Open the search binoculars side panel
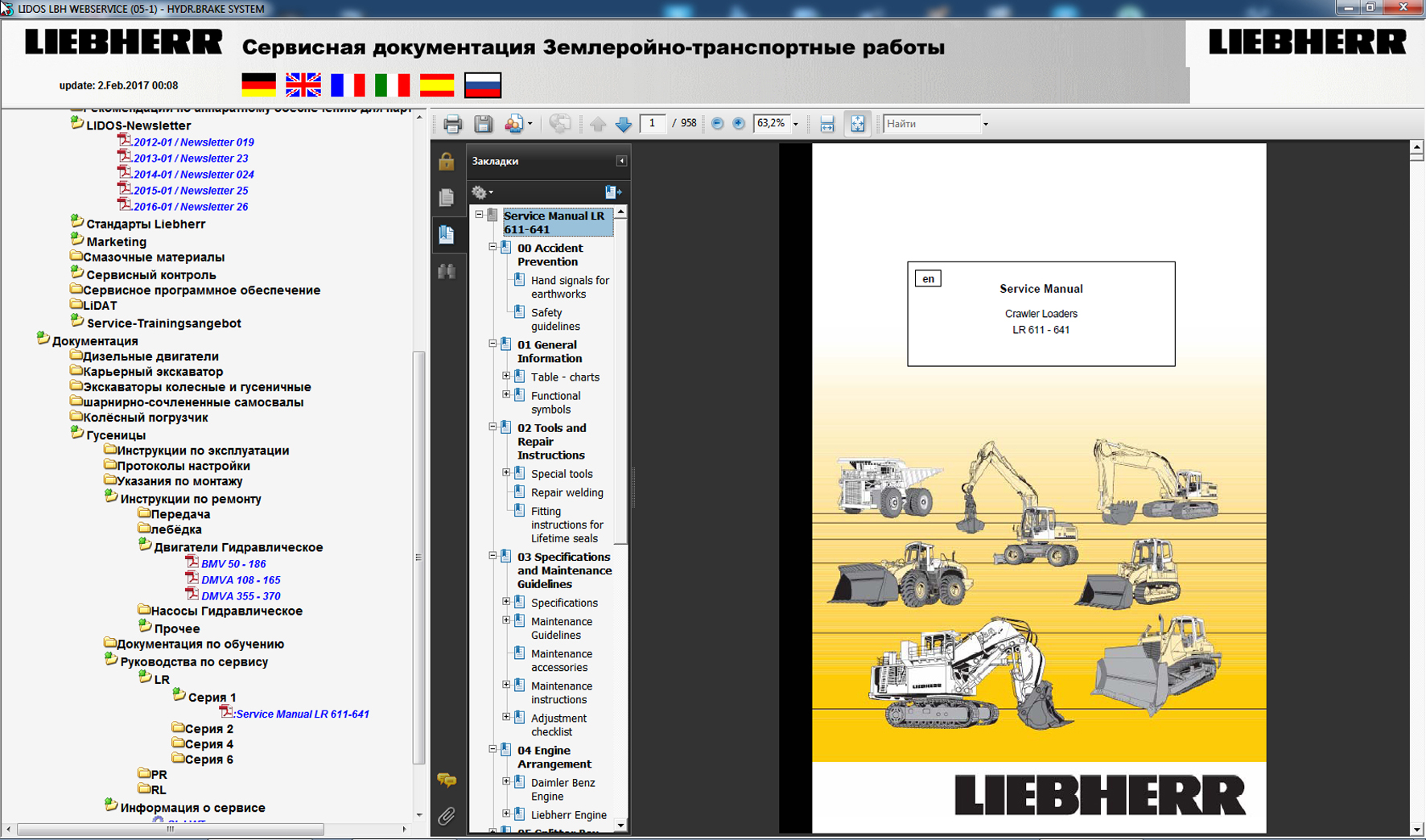The image size is (1426, 840). [447, 272]
